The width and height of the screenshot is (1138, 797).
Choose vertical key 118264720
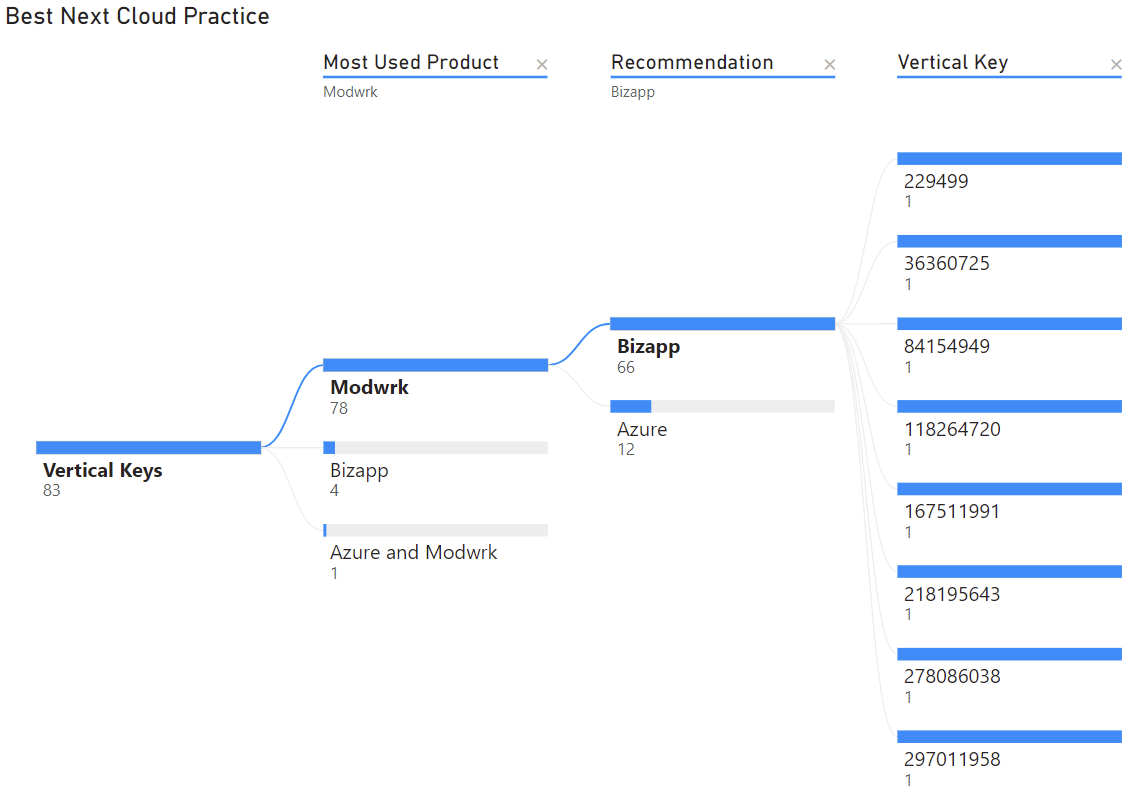click(x=1009, y=406)
